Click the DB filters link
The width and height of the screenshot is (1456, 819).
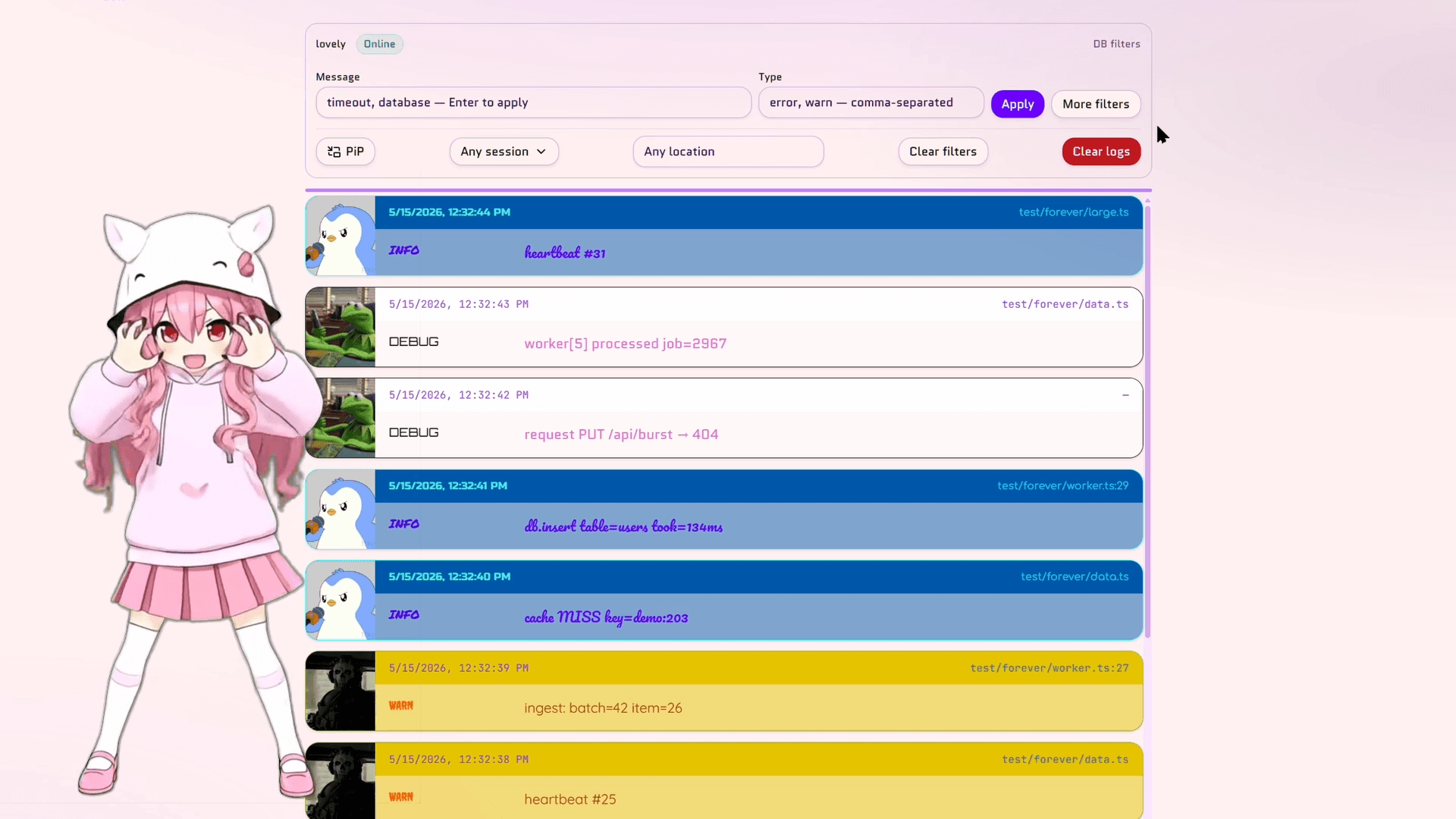tap(1116, 44)
